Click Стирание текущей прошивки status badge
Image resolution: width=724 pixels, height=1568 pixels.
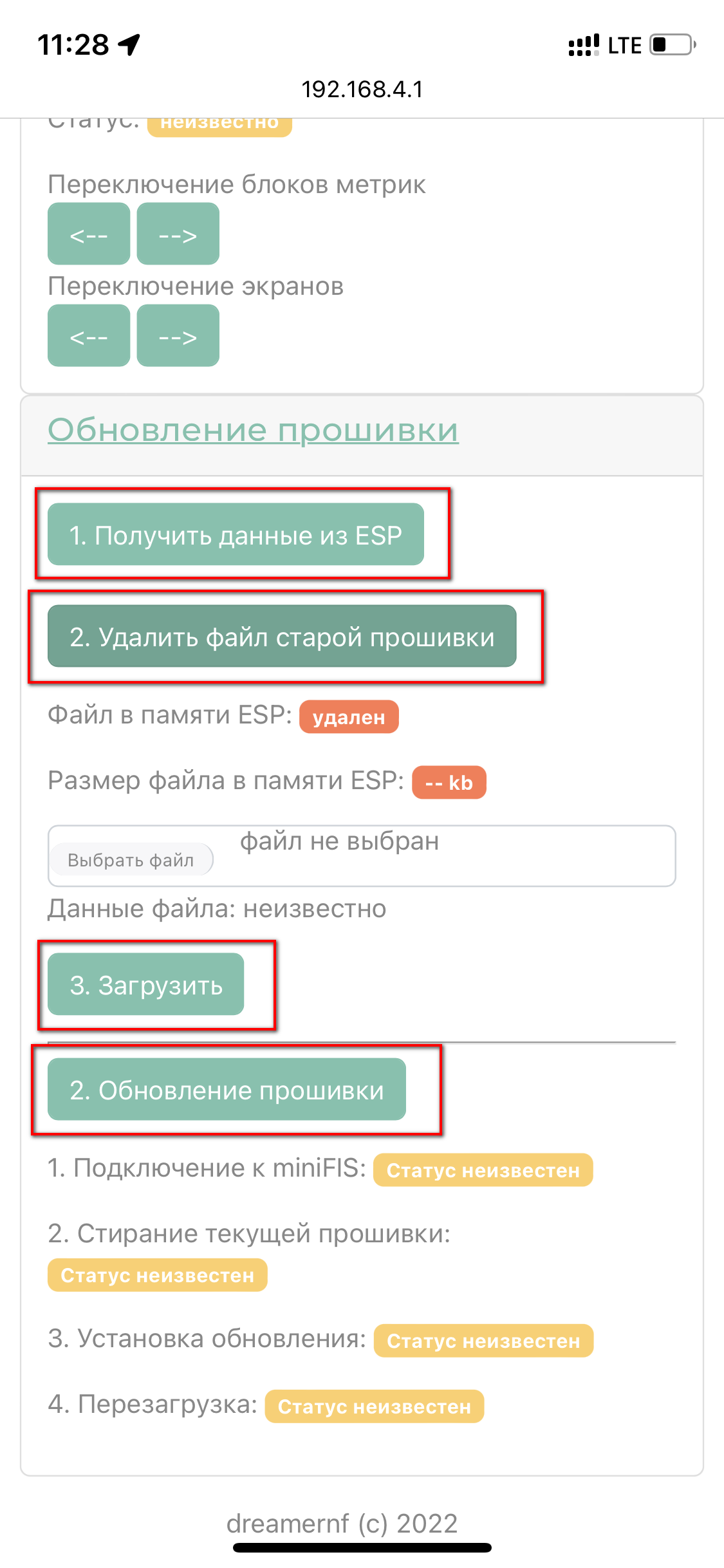(158, 1275)
